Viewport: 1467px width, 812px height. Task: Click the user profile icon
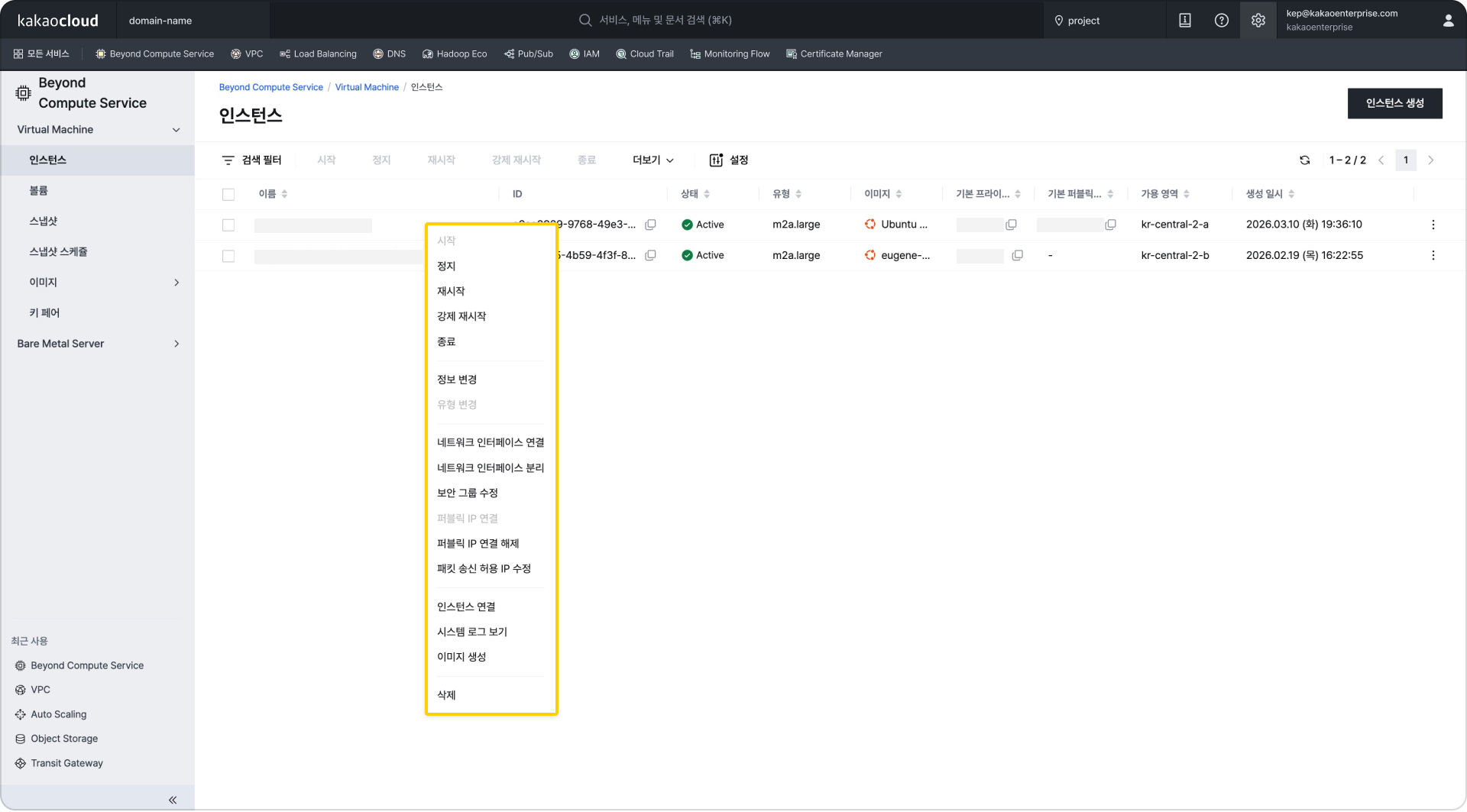tap(1447, 21)
